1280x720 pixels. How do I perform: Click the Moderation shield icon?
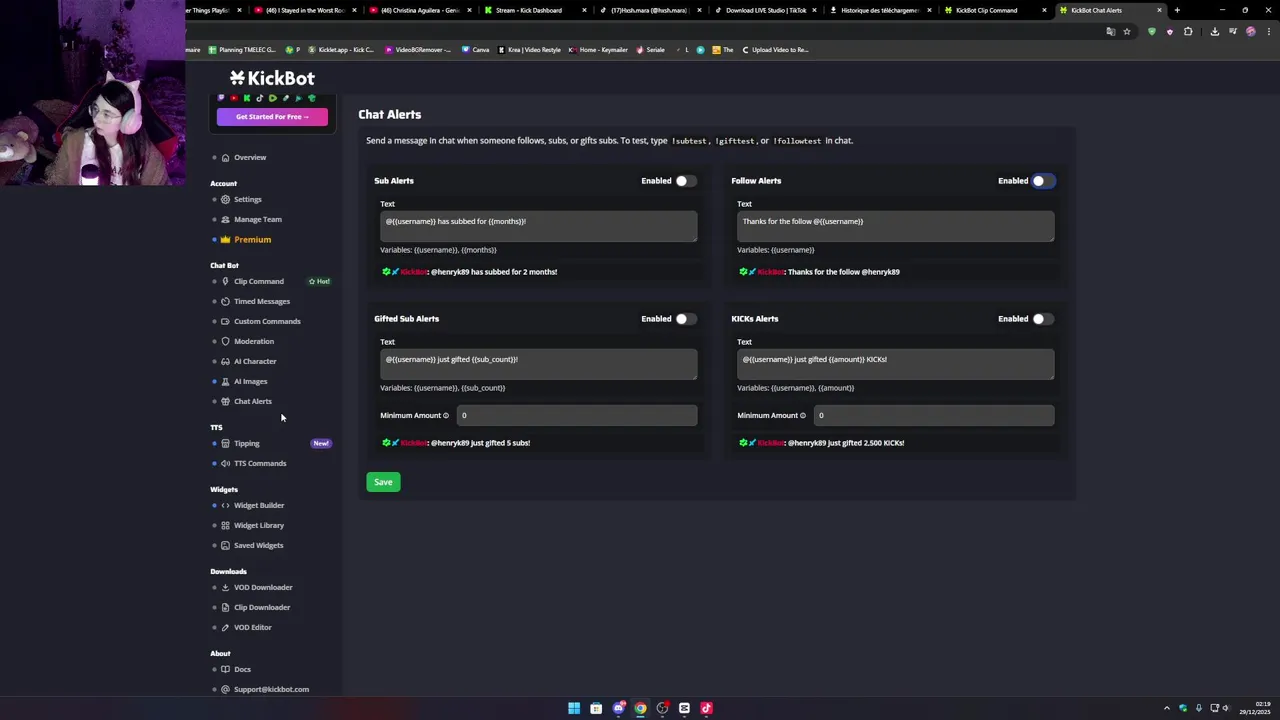pos(225,341)
